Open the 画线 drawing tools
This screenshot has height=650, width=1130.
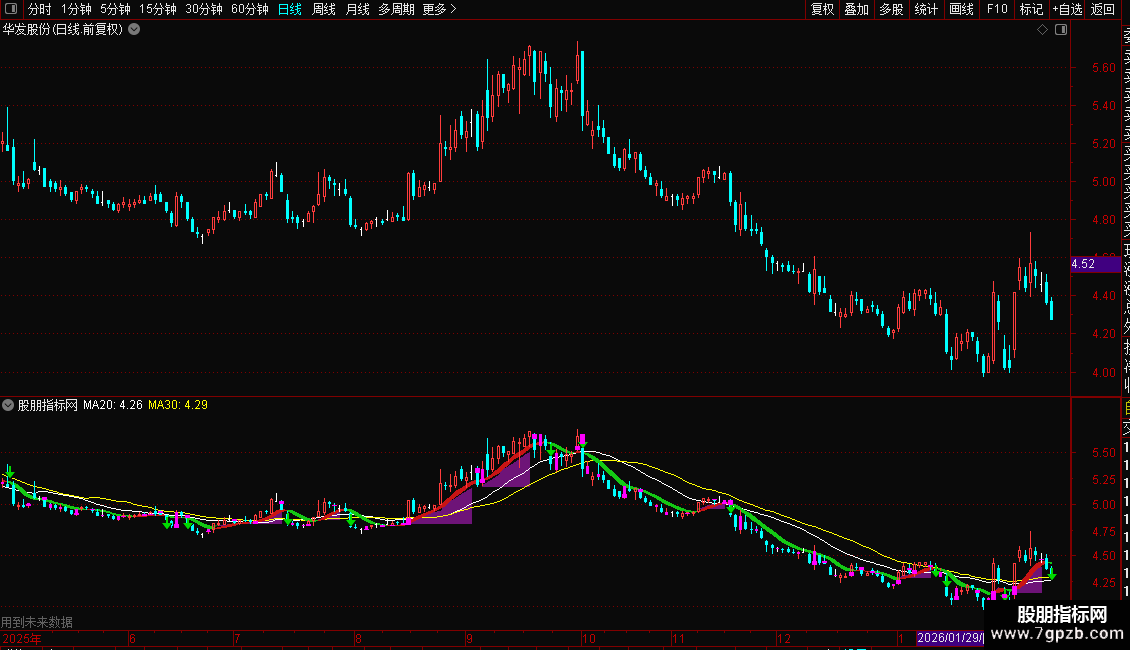click(x=961, y=9)
